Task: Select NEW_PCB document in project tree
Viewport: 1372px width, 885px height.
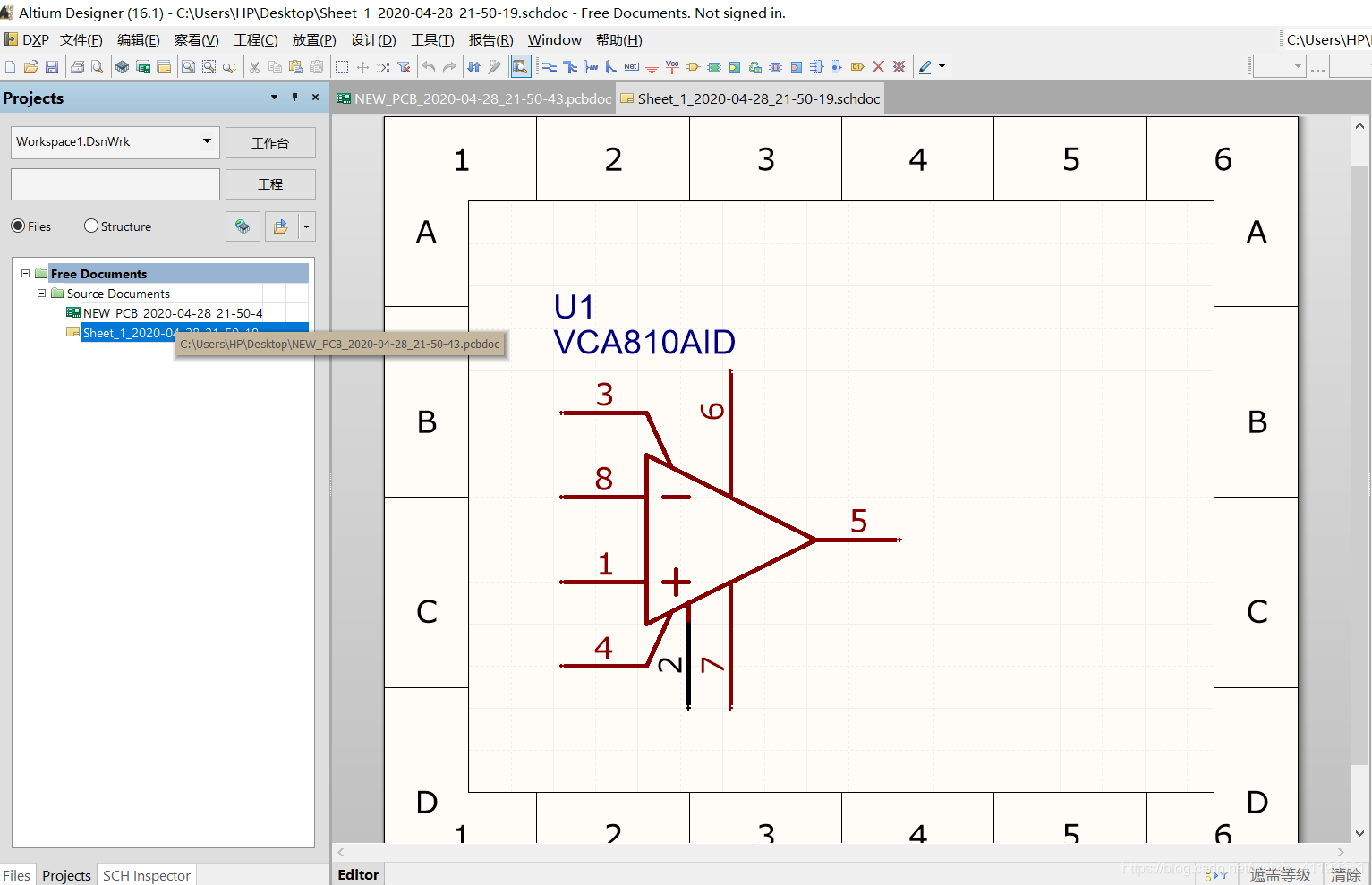Action: click(173, 313)
